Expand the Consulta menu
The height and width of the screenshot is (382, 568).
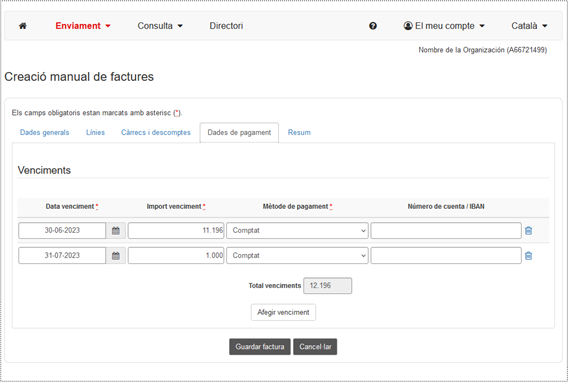[x=160, y=26]
